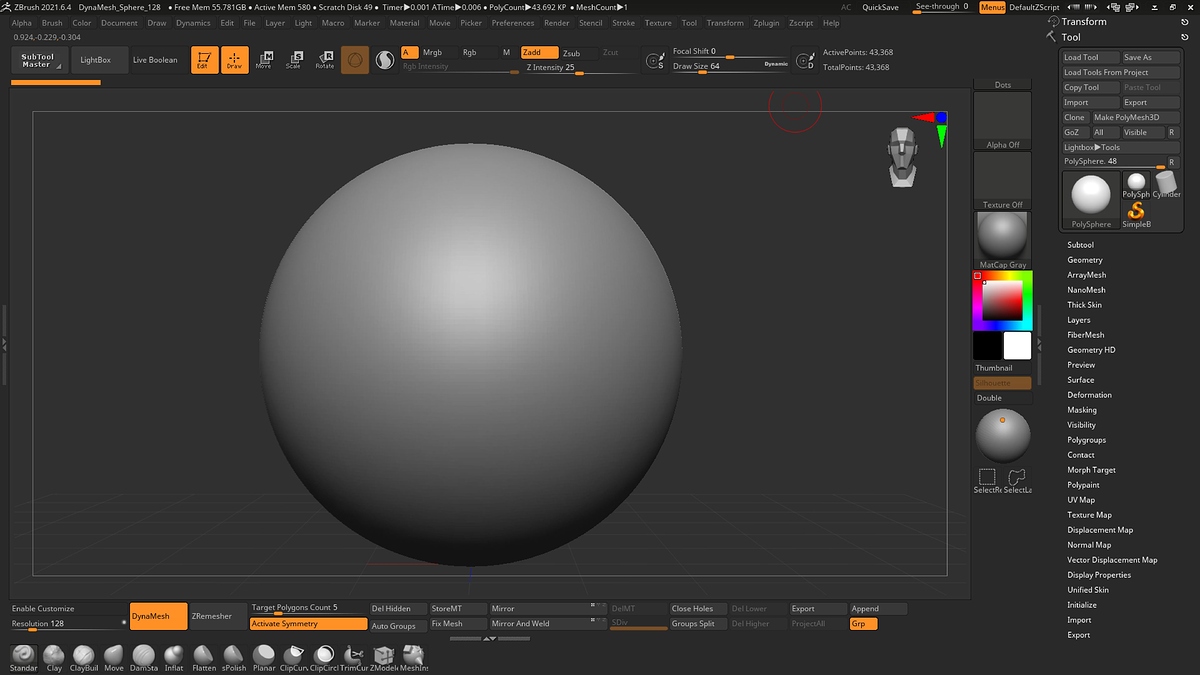Toggle the Zadd mode
1200x675 pixels.
point(538,52)
